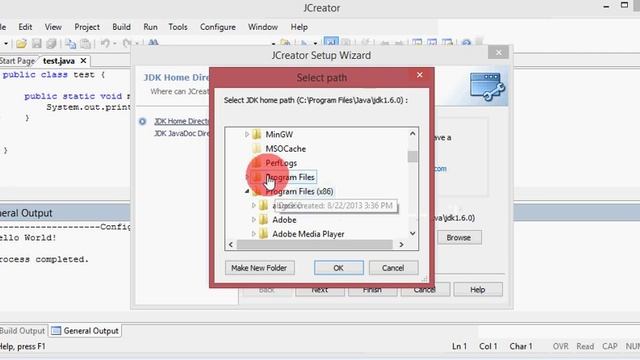Click the 'OVR' status bar indicator
This screenshot has width=640, height=360.
(560, 346)
